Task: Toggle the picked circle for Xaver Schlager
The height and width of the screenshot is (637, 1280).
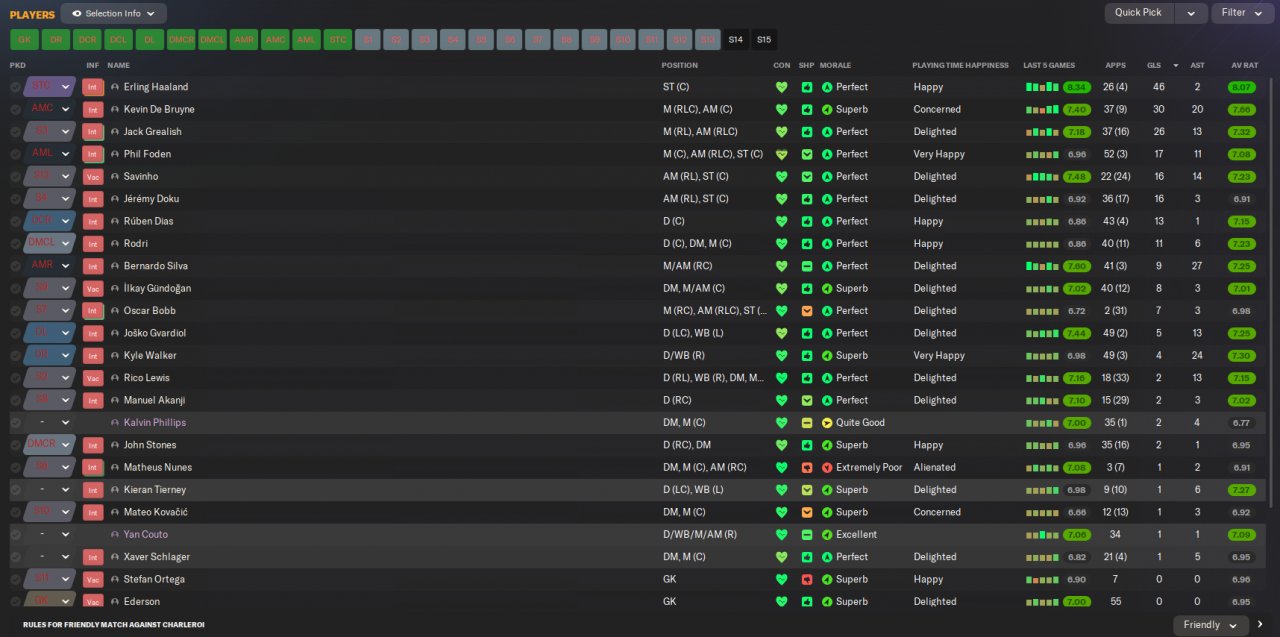Action: tap(16, 557)
